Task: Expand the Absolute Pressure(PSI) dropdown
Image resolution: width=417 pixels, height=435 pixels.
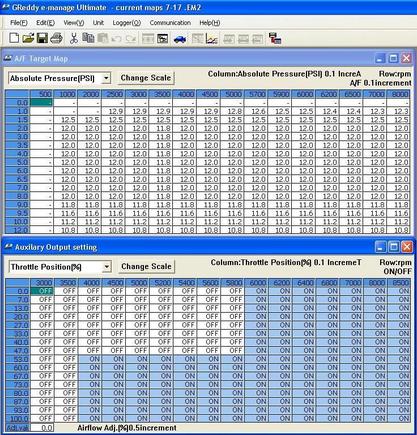Action: coord(106,78)
